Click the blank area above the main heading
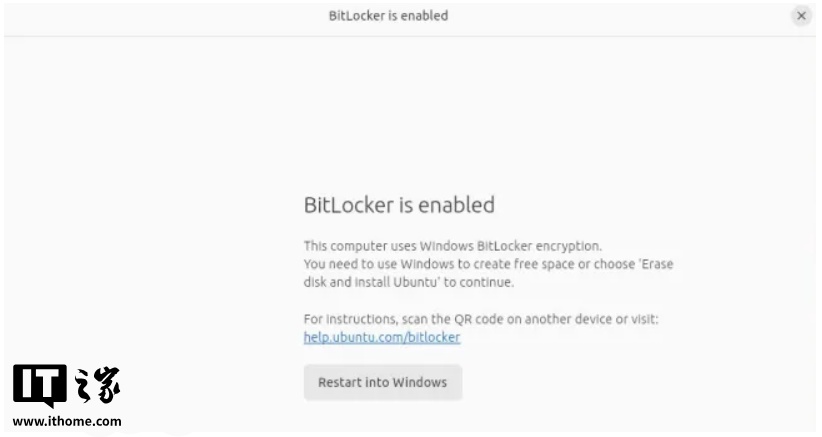The image size is (822, 437). tap(409, 113)
